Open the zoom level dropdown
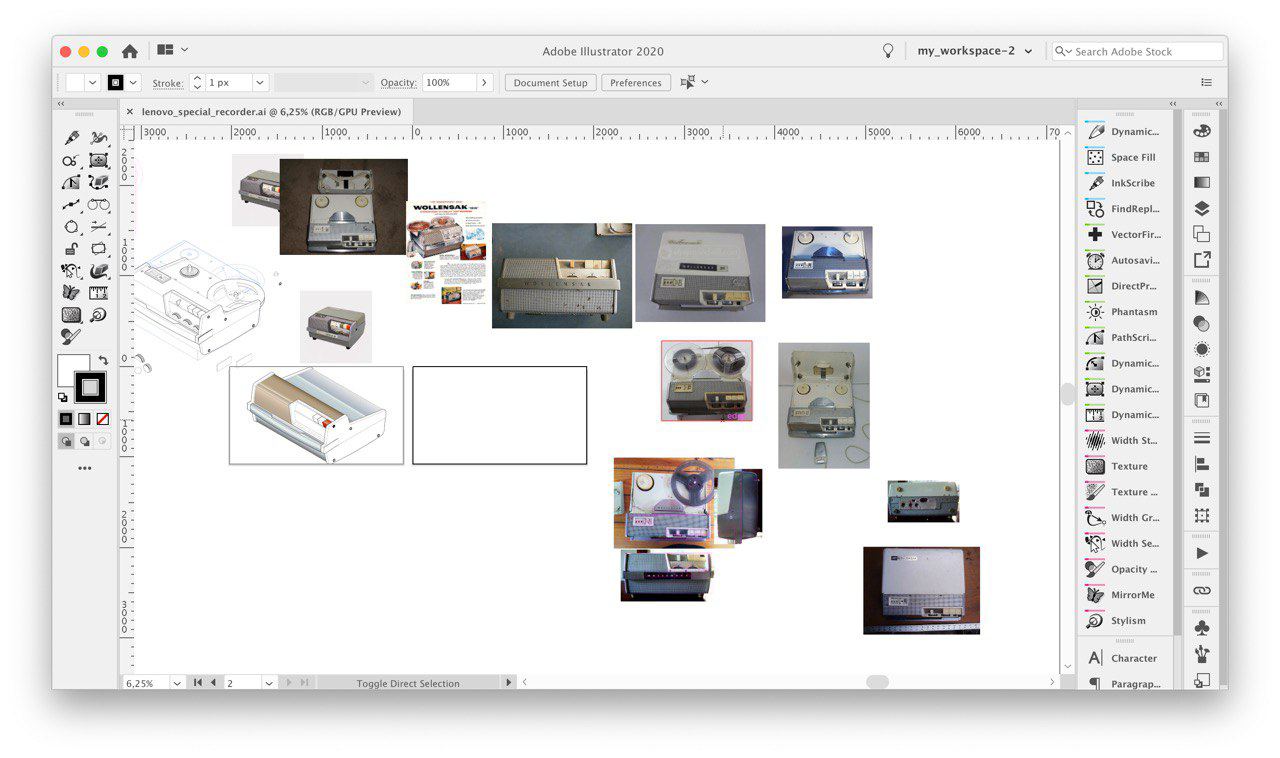1280x758 pixels. click(177, 683)
